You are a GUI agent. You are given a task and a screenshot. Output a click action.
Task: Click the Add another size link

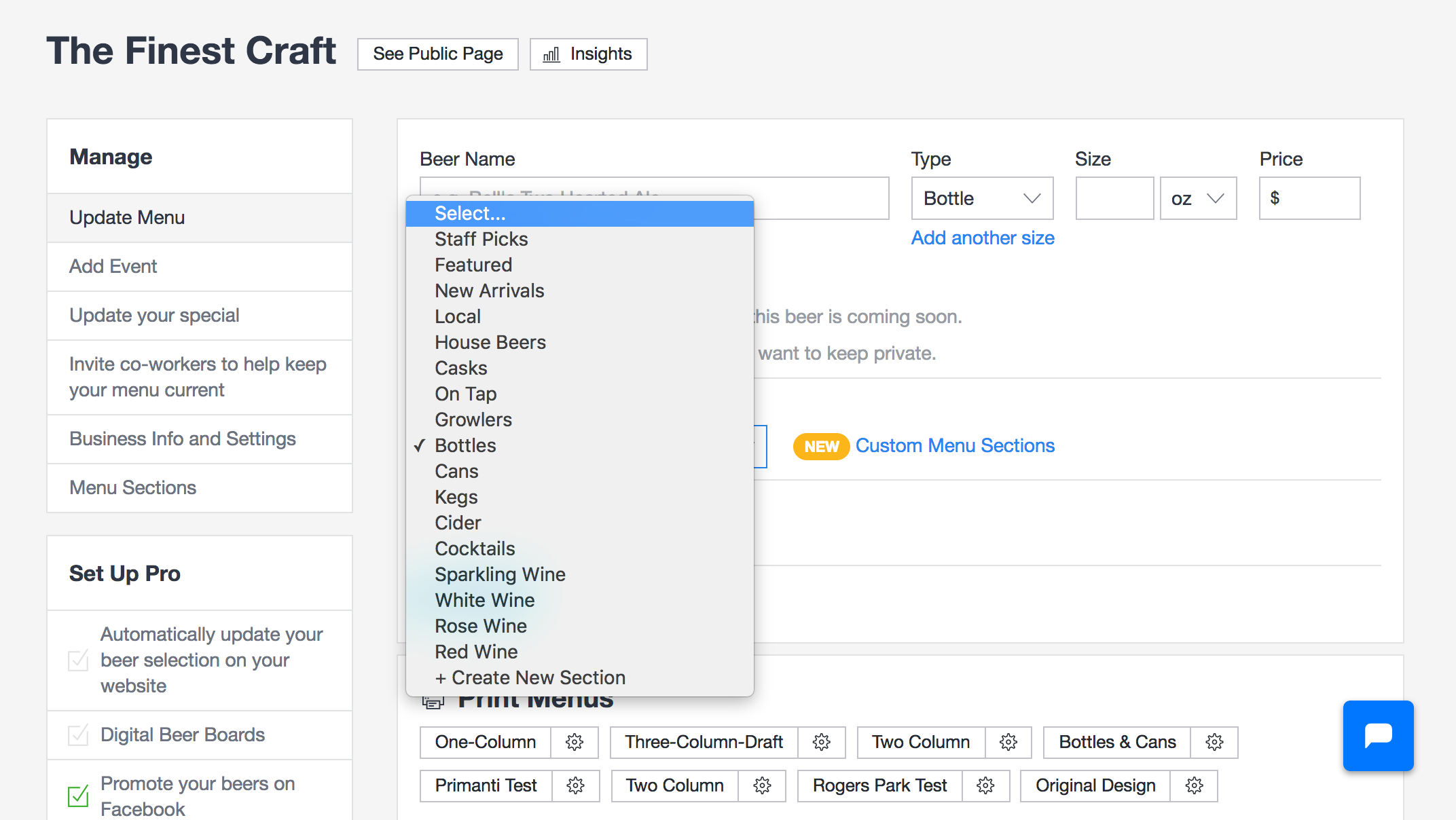[983, 238]
